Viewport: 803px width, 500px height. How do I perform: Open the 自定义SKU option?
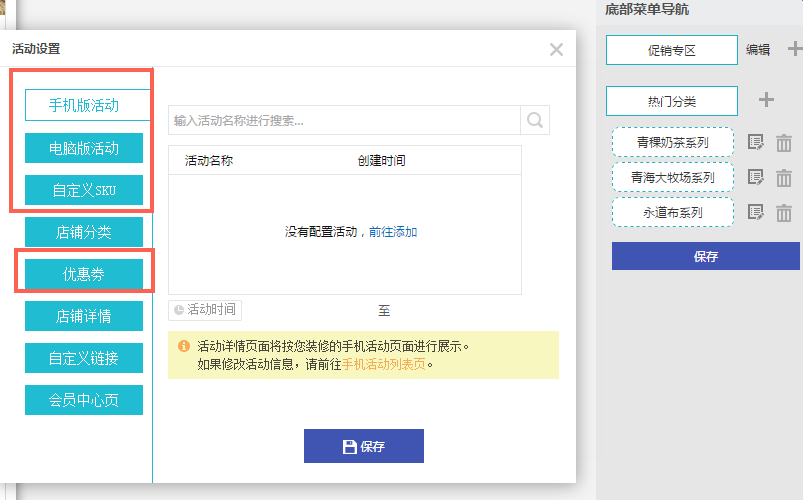coord(84,190)
